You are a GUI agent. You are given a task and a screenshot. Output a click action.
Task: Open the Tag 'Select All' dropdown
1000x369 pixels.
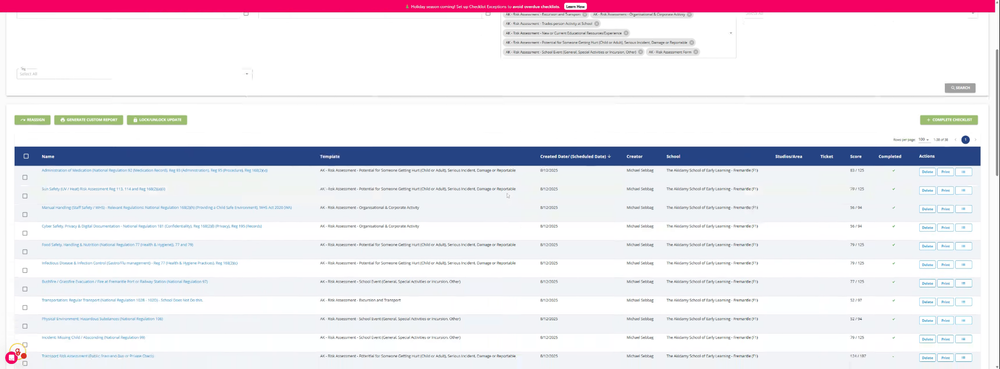coord(134,73)
